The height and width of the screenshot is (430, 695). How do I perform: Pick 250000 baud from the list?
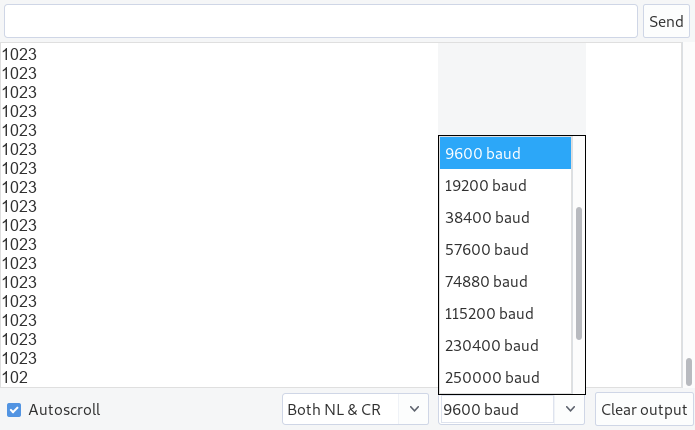click(505, 377)
